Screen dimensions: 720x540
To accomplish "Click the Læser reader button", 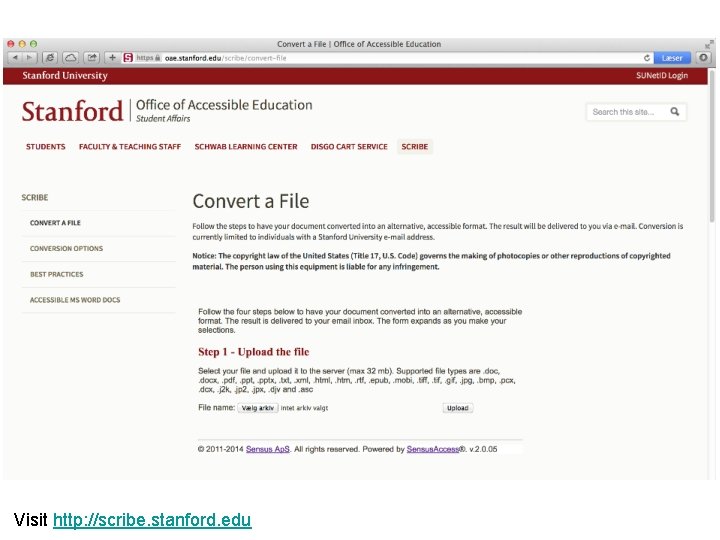I will coord(672,58).
